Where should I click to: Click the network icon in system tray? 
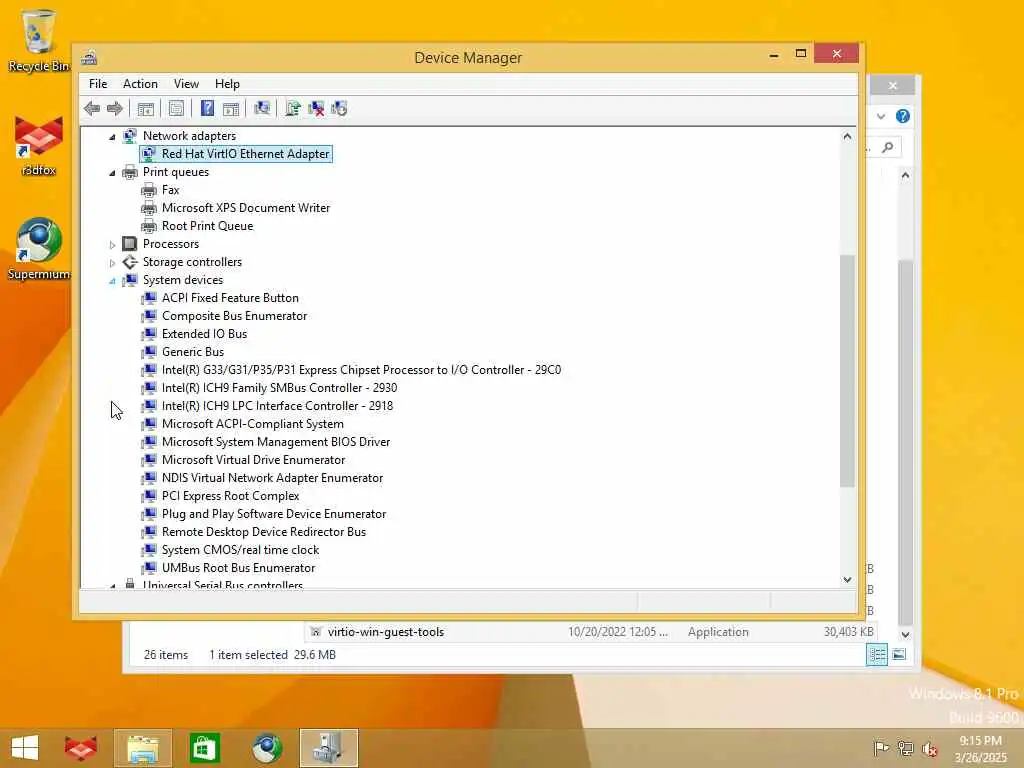coord(905,748)
